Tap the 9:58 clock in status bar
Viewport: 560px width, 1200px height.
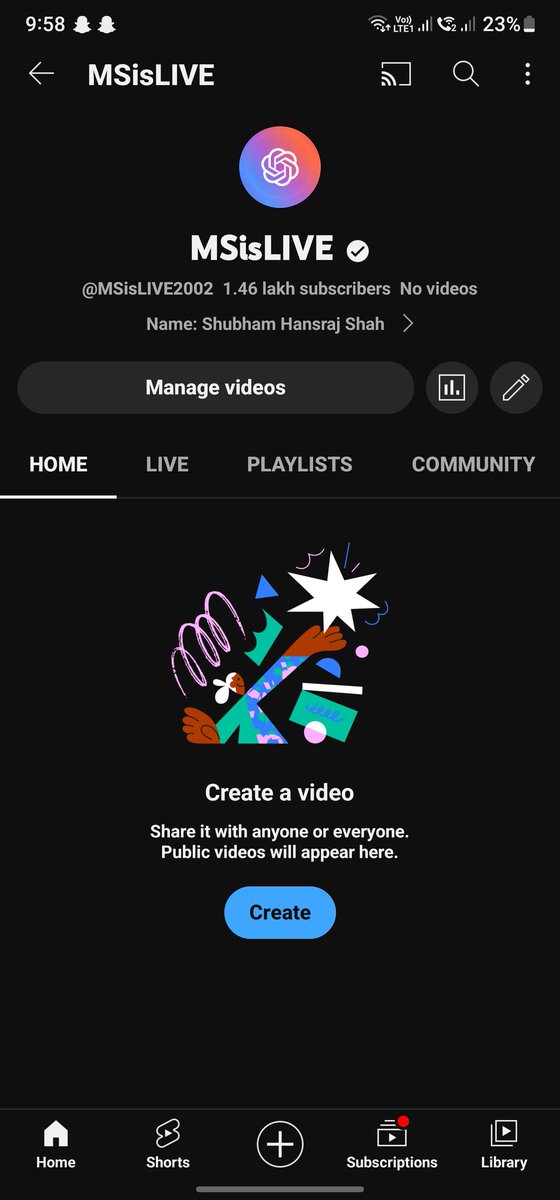[x=45, y=24]
